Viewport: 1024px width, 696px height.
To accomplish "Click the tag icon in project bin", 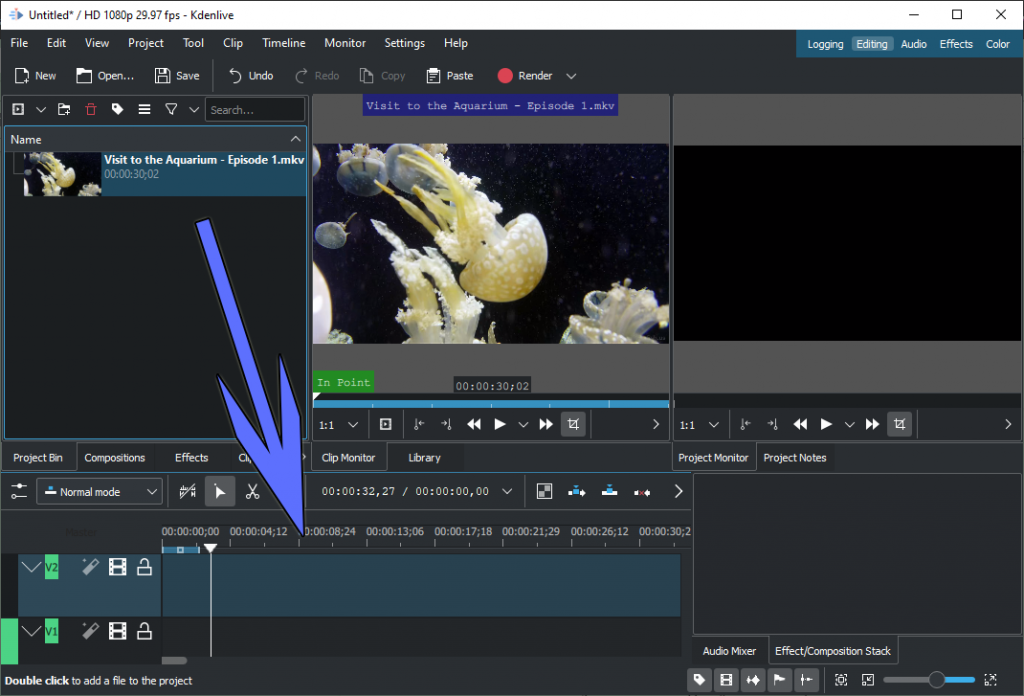I will coord(118,110).
